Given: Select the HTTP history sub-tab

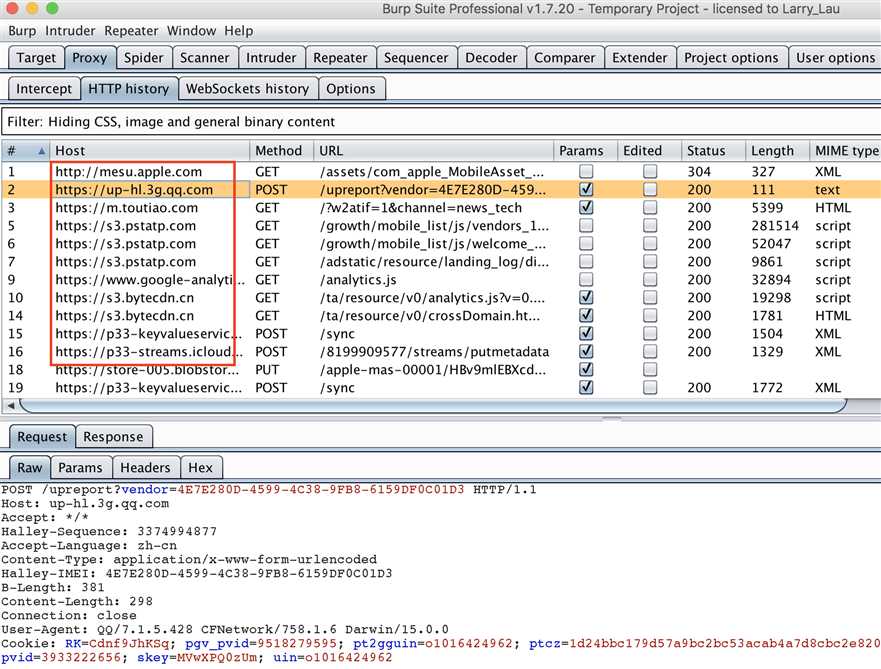Looking at the screenshot, I should click(129, 89).
